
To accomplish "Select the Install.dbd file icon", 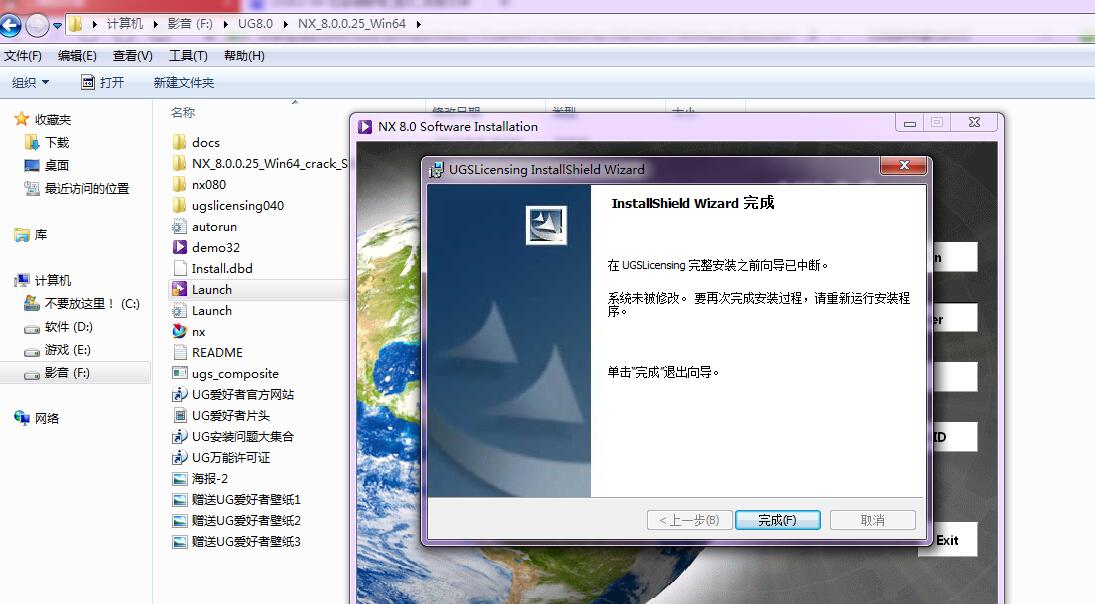I will [179, 268].
